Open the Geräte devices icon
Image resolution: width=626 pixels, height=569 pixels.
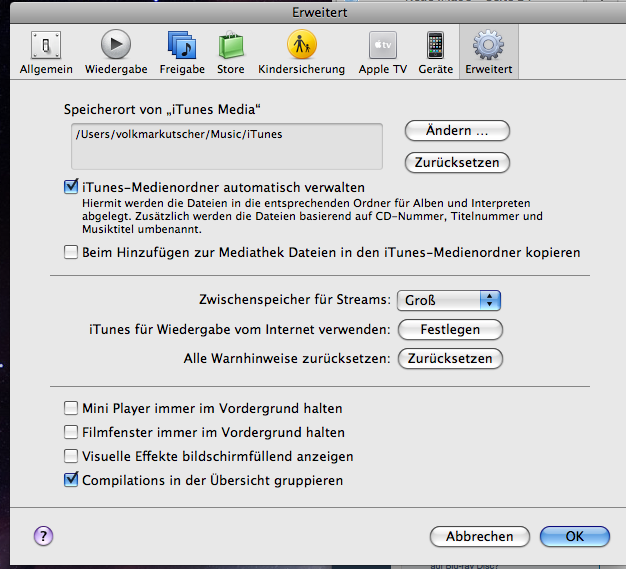436,45
